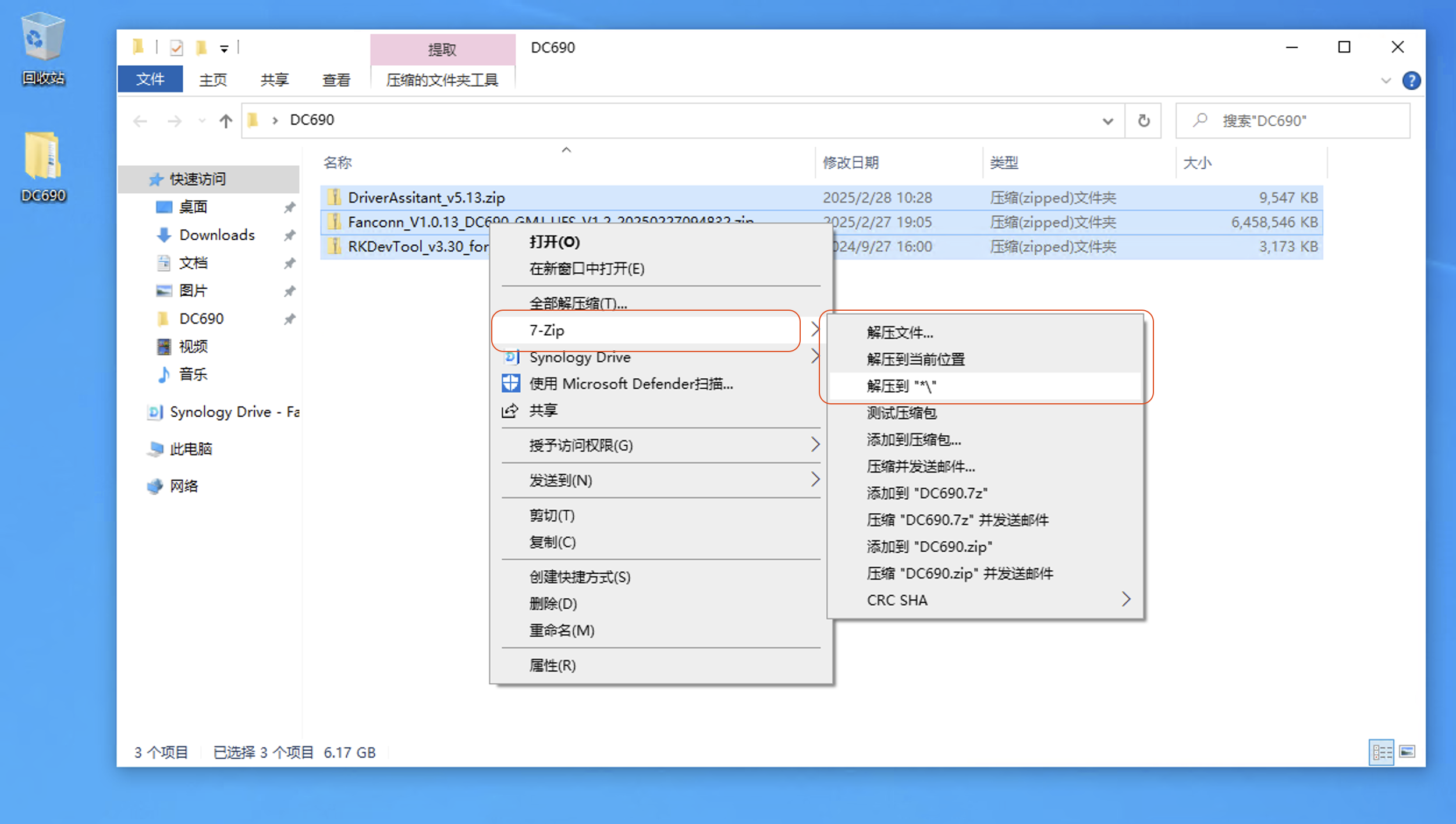
Task: Click pin icon next to 桌面
Action: click(289, 207)
